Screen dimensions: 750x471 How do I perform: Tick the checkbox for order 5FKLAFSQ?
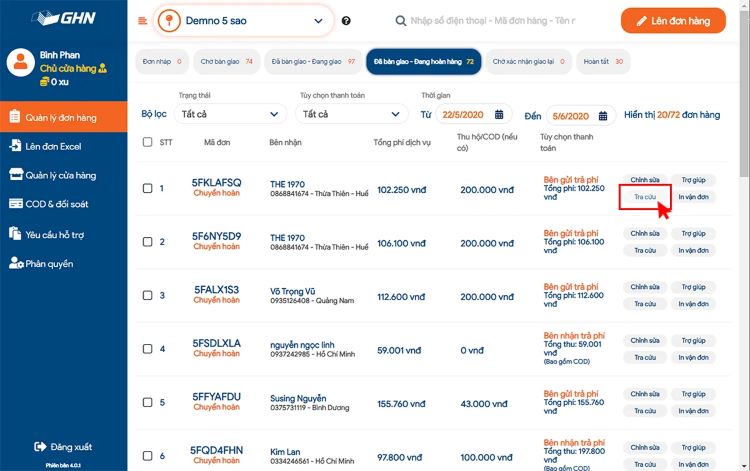tap(147, 188)
